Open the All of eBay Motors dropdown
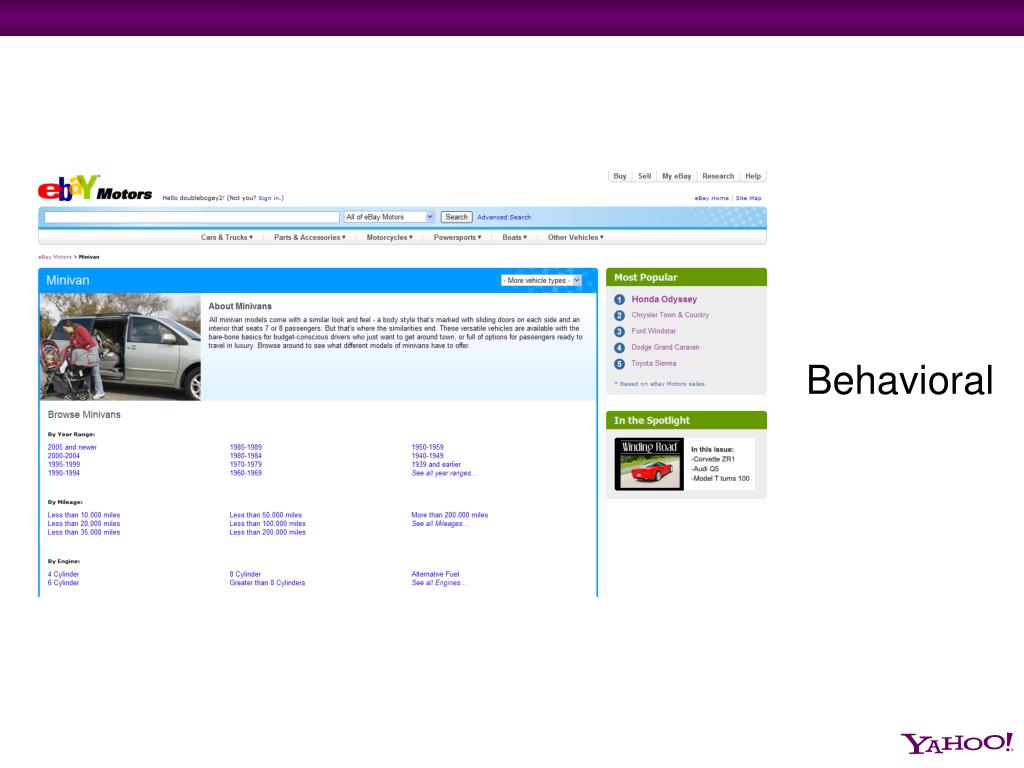Image resolution: width=1024 pixels, height=768 pixels. [389, 217]
